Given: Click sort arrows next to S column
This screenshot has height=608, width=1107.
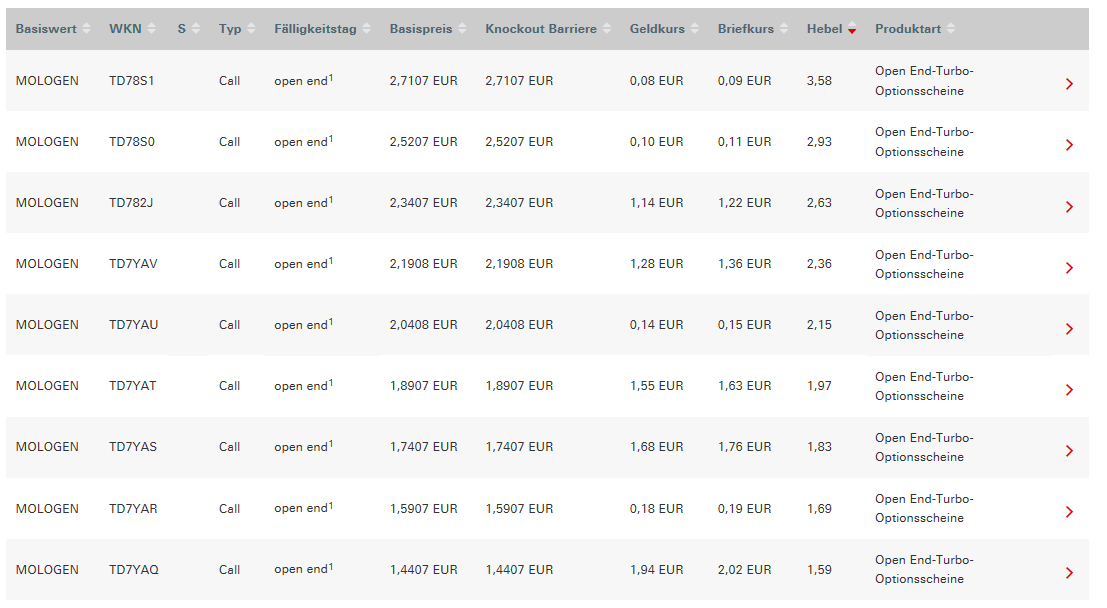Looking at the screenshot, I should pyautogui.click(x=196, y=29).
